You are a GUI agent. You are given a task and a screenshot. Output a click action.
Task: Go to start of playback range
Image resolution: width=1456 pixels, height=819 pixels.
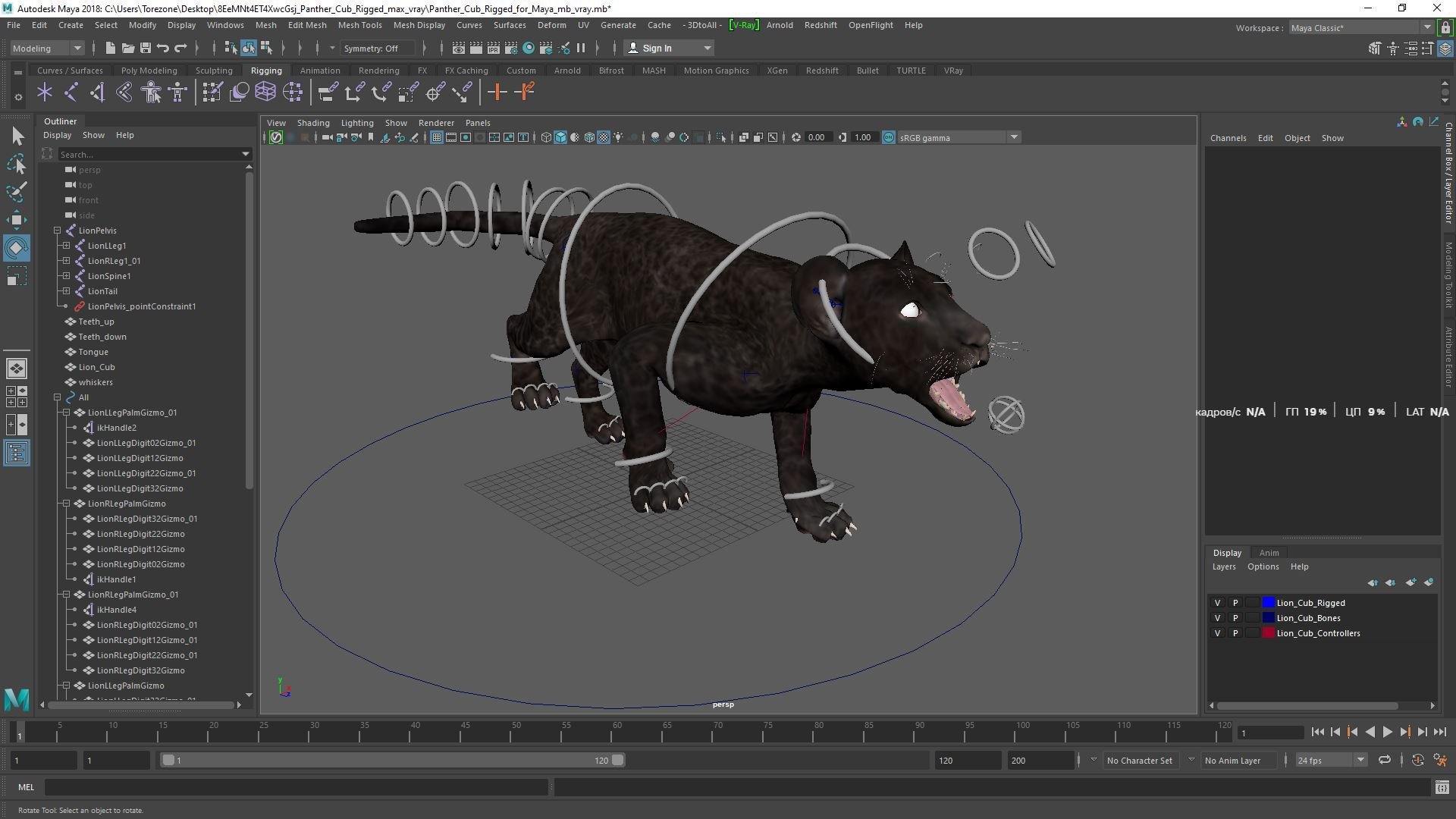1317,732
